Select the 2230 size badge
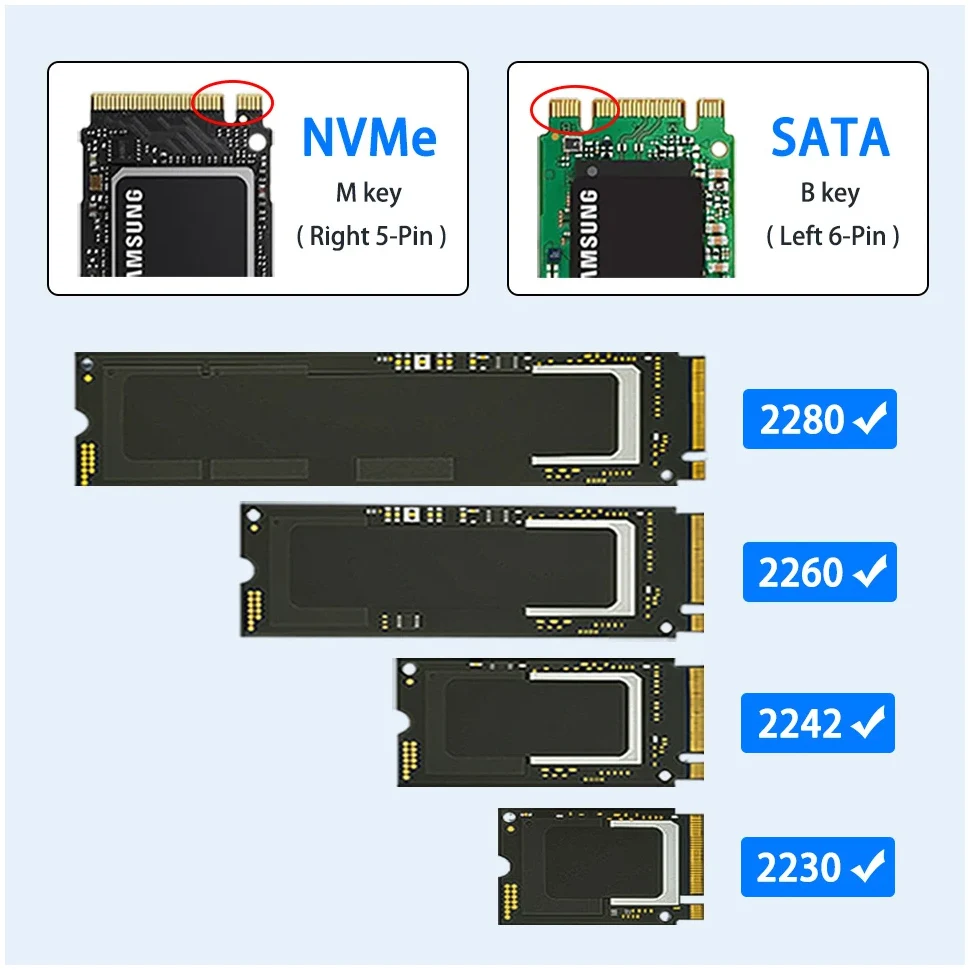 [818, 867]
